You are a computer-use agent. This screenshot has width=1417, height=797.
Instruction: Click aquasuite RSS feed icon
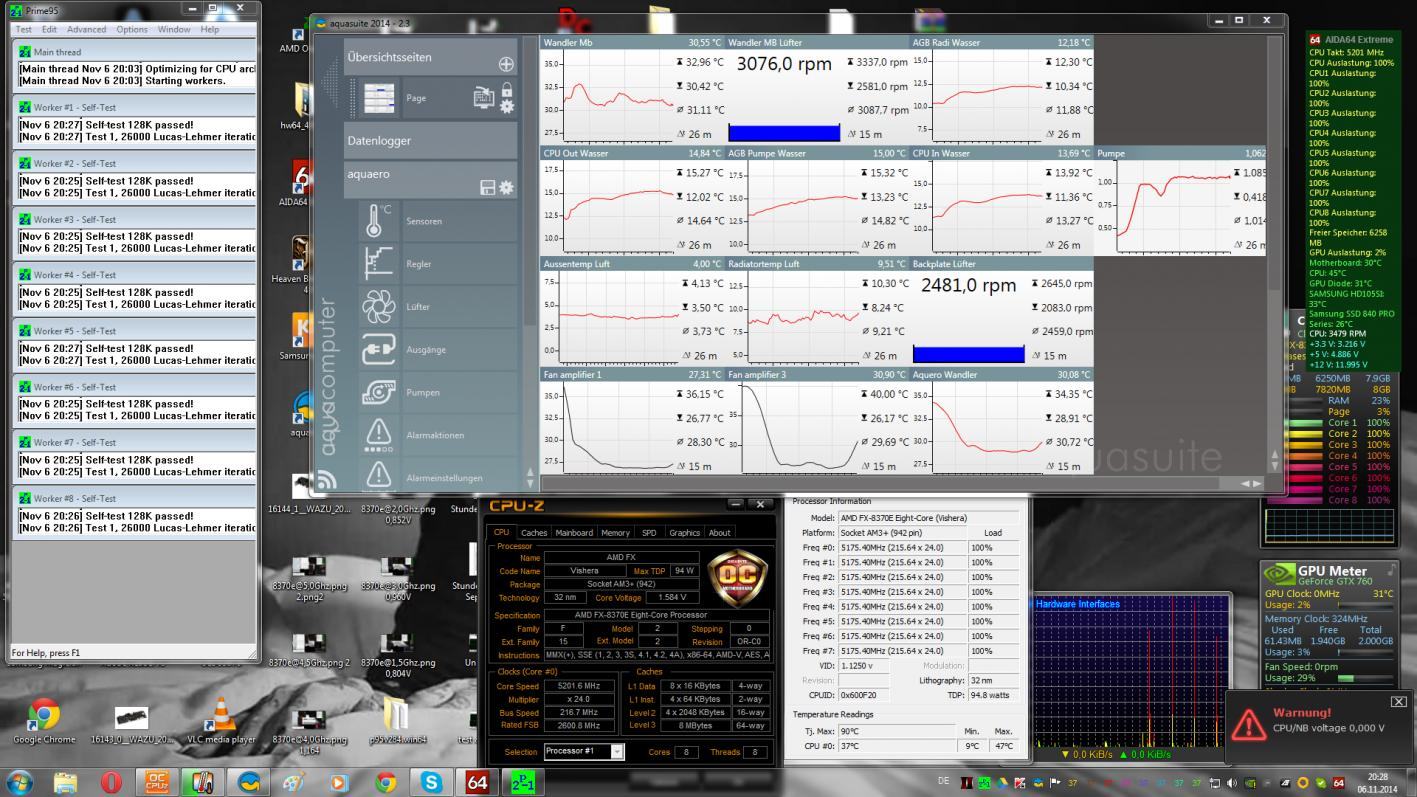pyautogui.click(x=326, y=480)
